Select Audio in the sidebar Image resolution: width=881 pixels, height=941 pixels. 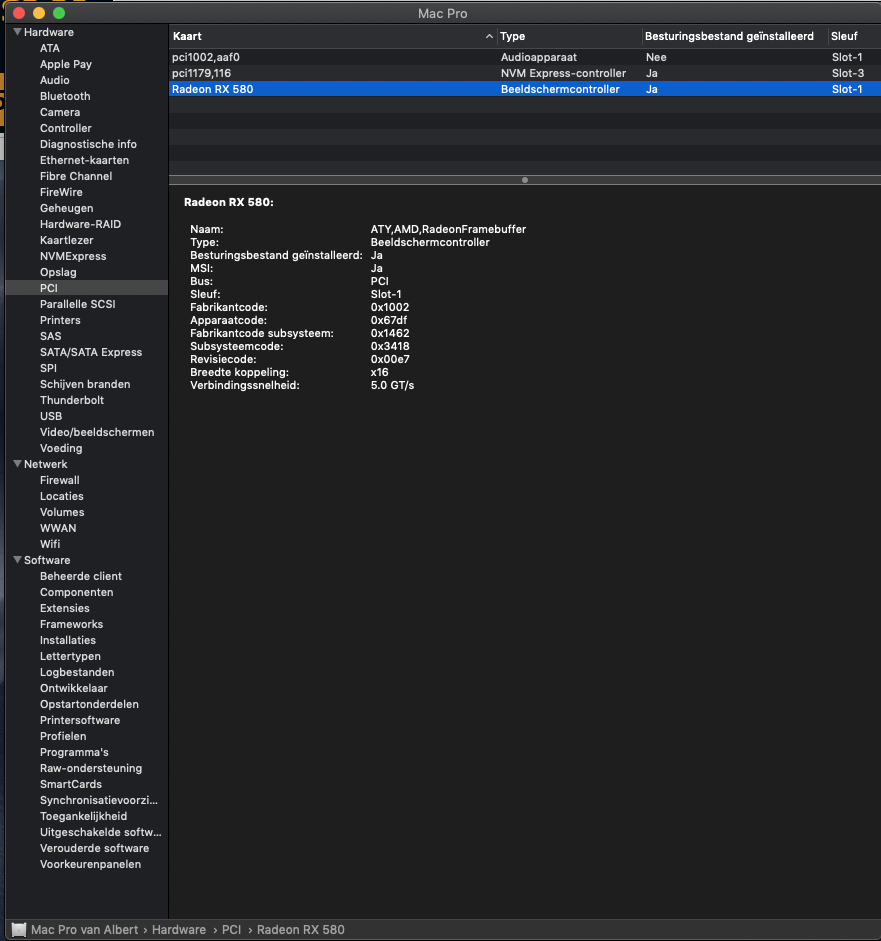click(55, 80)
